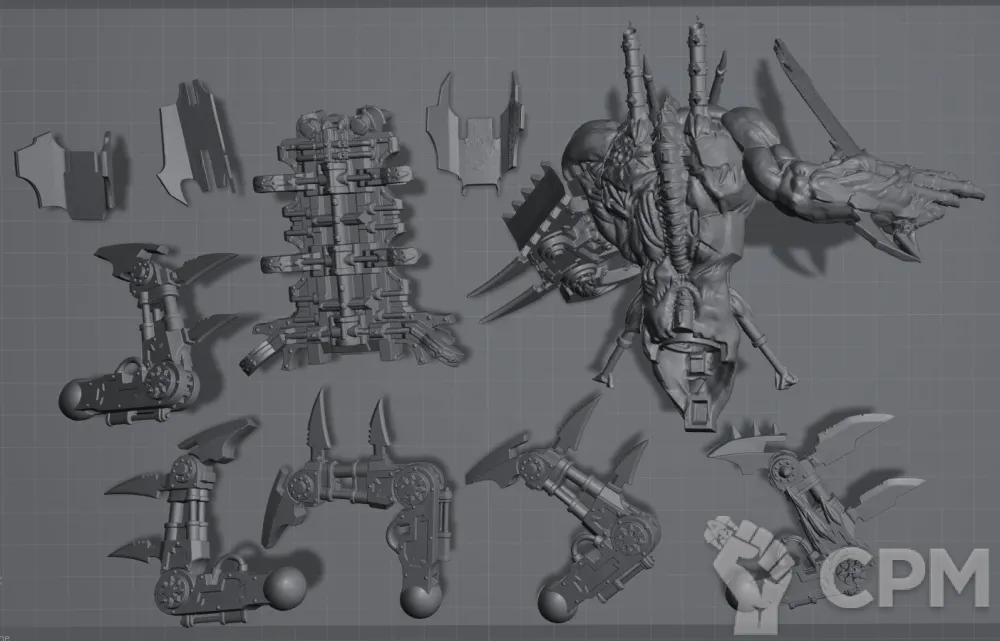1000x641 pixels.
Task: Select the leftmost flat armor plate
Action: (60, 172)
